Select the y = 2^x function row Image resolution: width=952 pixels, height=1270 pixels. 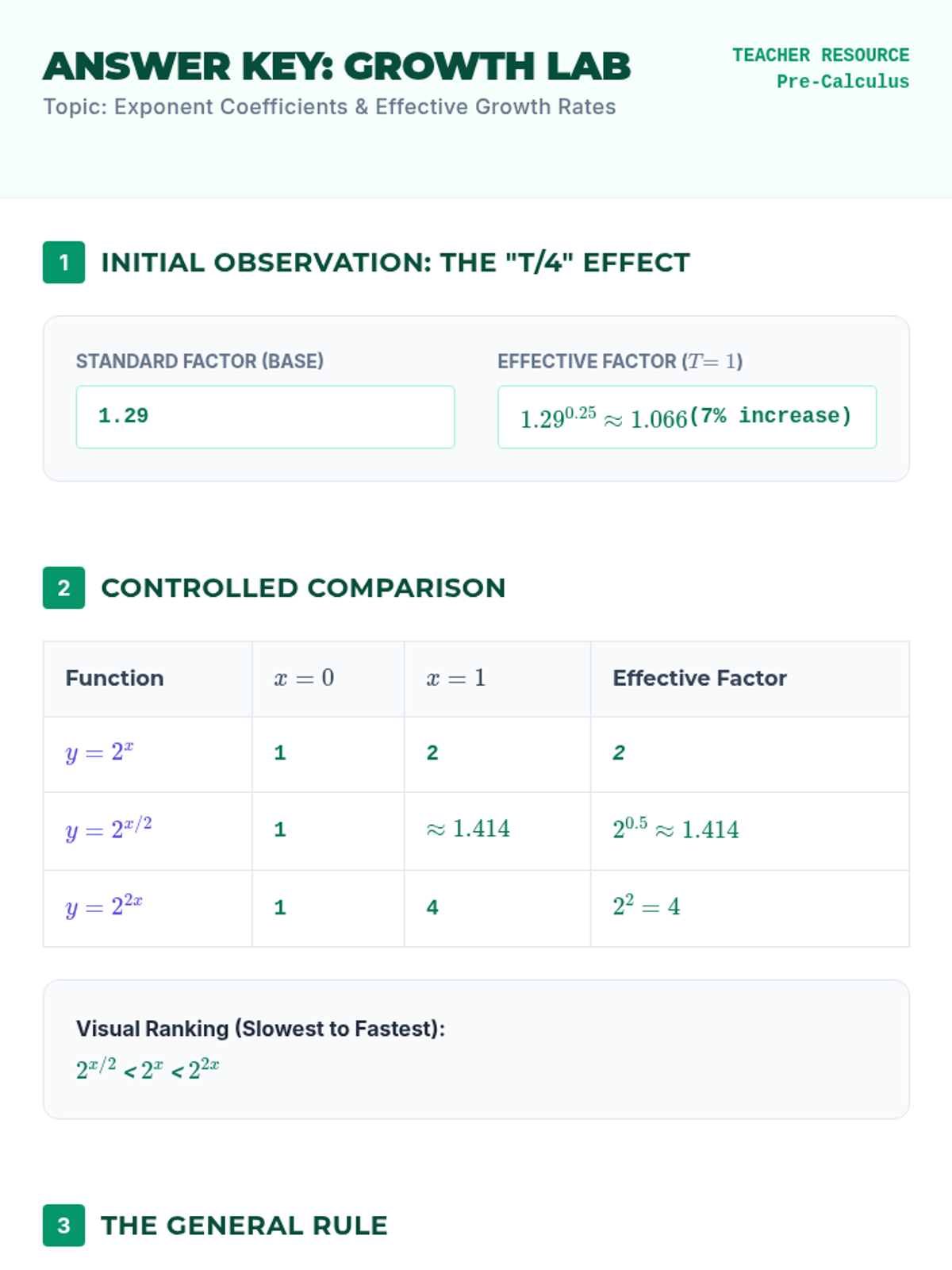99,752
